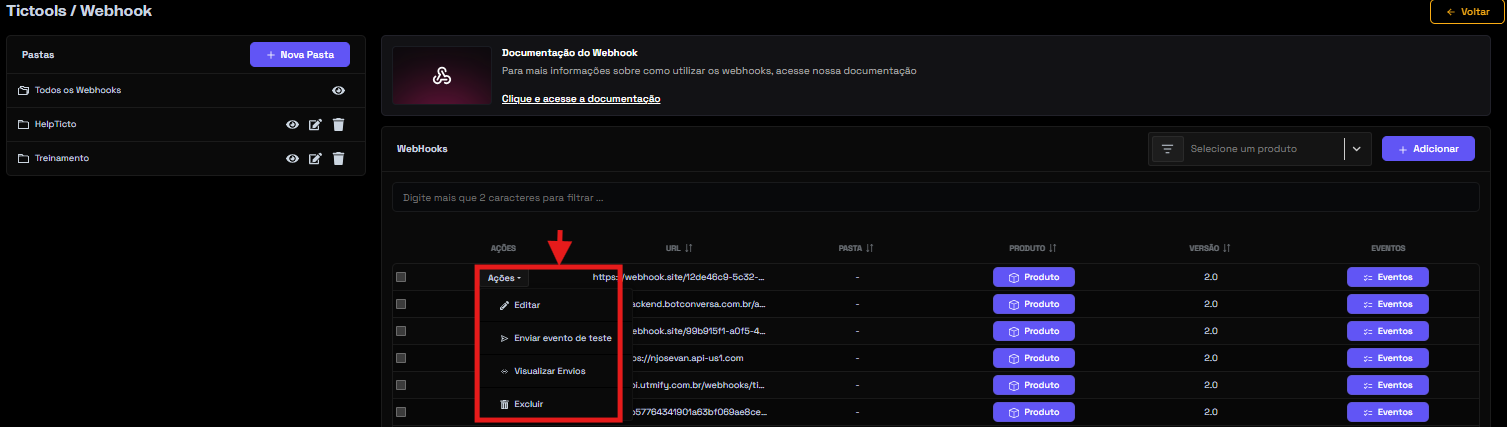Image resolution: width=1507 pixels, height=427 pixels.
Task: Choose Editar from the actions menu
Action: pos(526,305)
